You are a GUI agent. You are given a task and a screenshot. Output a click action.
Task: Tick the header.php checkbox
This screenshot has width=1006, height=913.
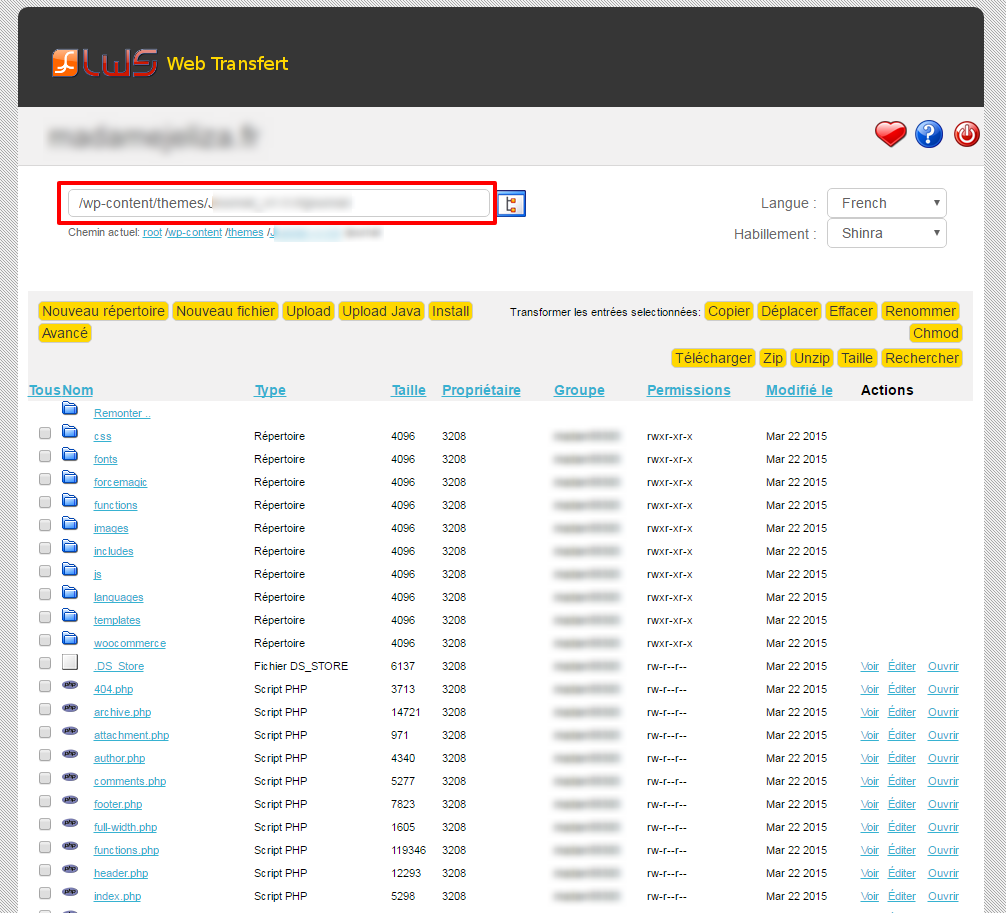(x=45, y=870)
